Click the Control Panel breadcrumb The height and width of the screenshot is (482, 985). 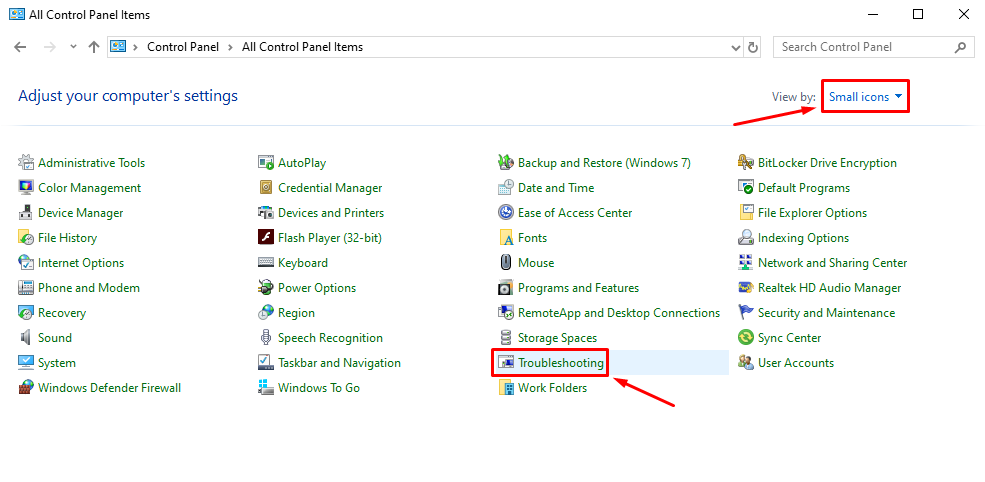click(183, 47)
